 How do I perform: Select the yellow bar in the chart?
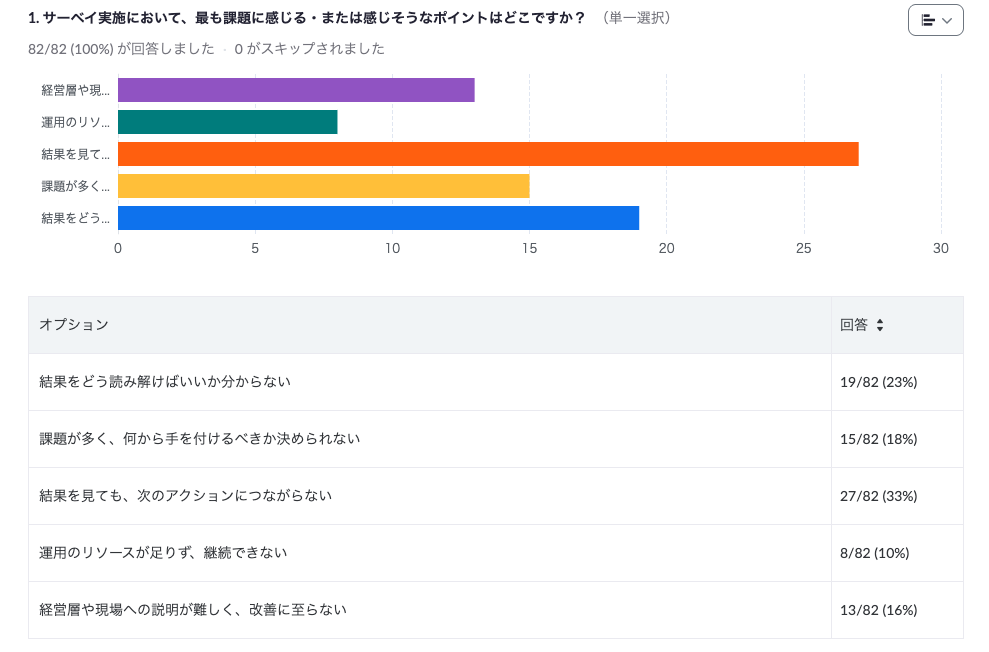[323, 186]
